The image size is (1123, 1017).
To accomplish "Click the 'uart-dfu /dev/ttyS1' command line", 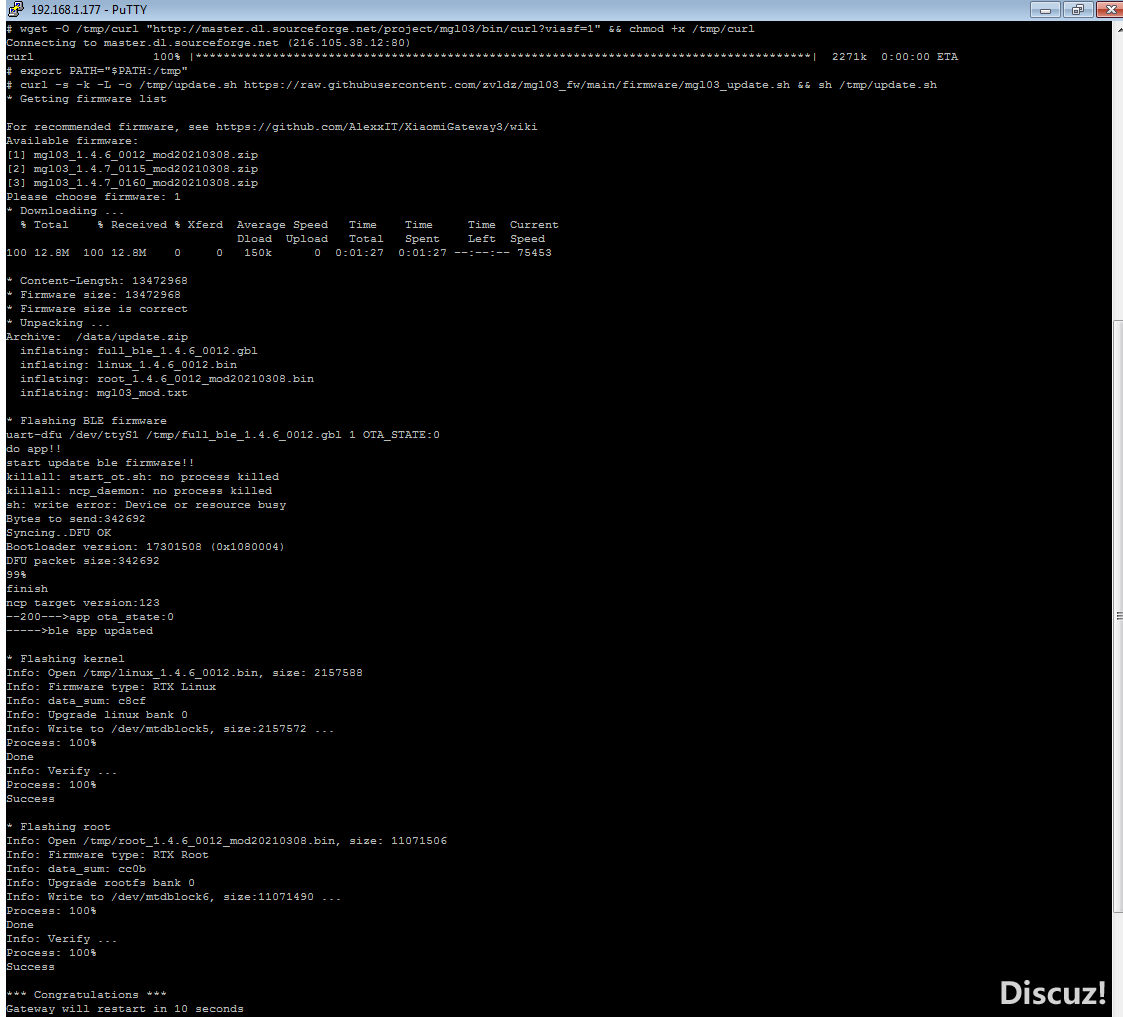I will [x=223, y=435].
